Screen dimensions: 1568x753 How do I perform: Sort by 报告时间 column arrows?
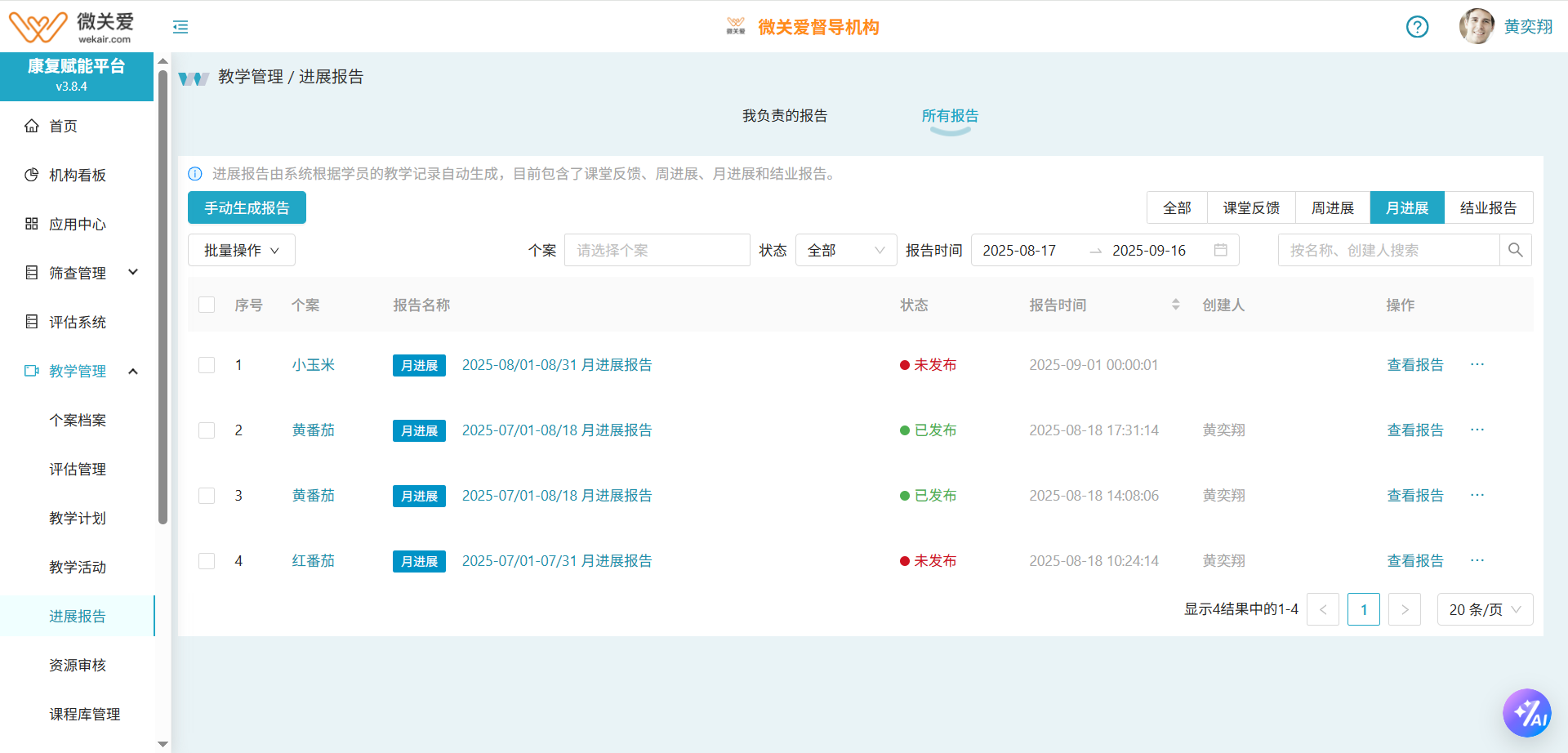pyautogui.click(x=1175, y=305)
